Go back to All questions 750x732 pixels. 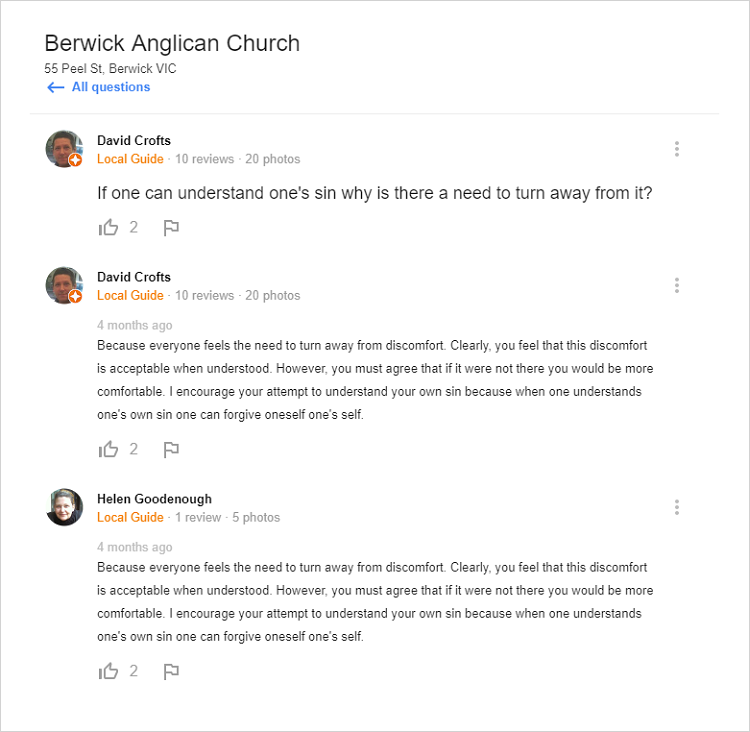pyautogui.click(x=111, y=87)
